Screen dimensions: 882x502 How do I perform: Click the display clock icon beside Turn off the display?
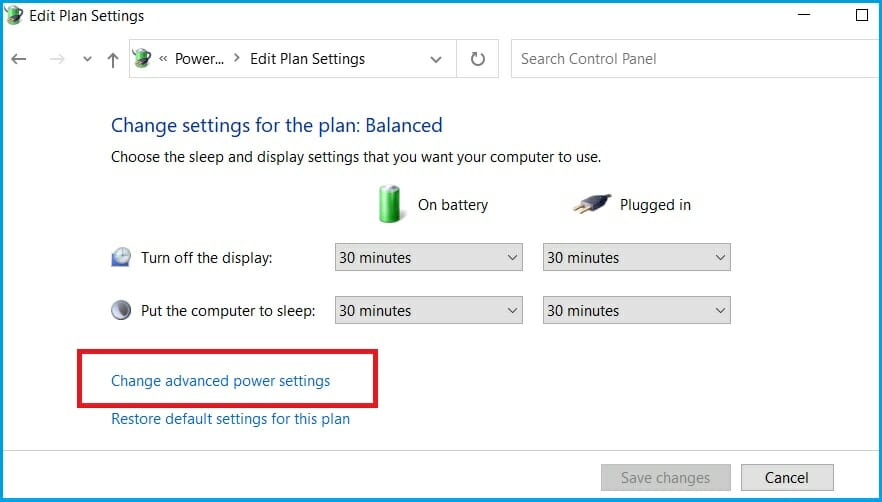(x=121, y=258)
